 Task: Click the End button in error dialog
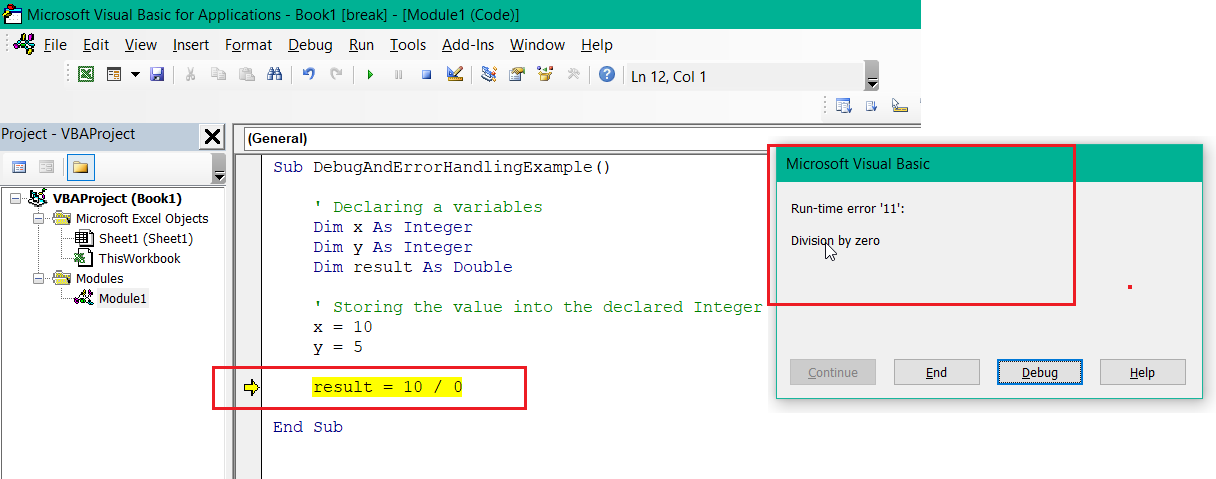pyautogui.click(x=936, y=373)
